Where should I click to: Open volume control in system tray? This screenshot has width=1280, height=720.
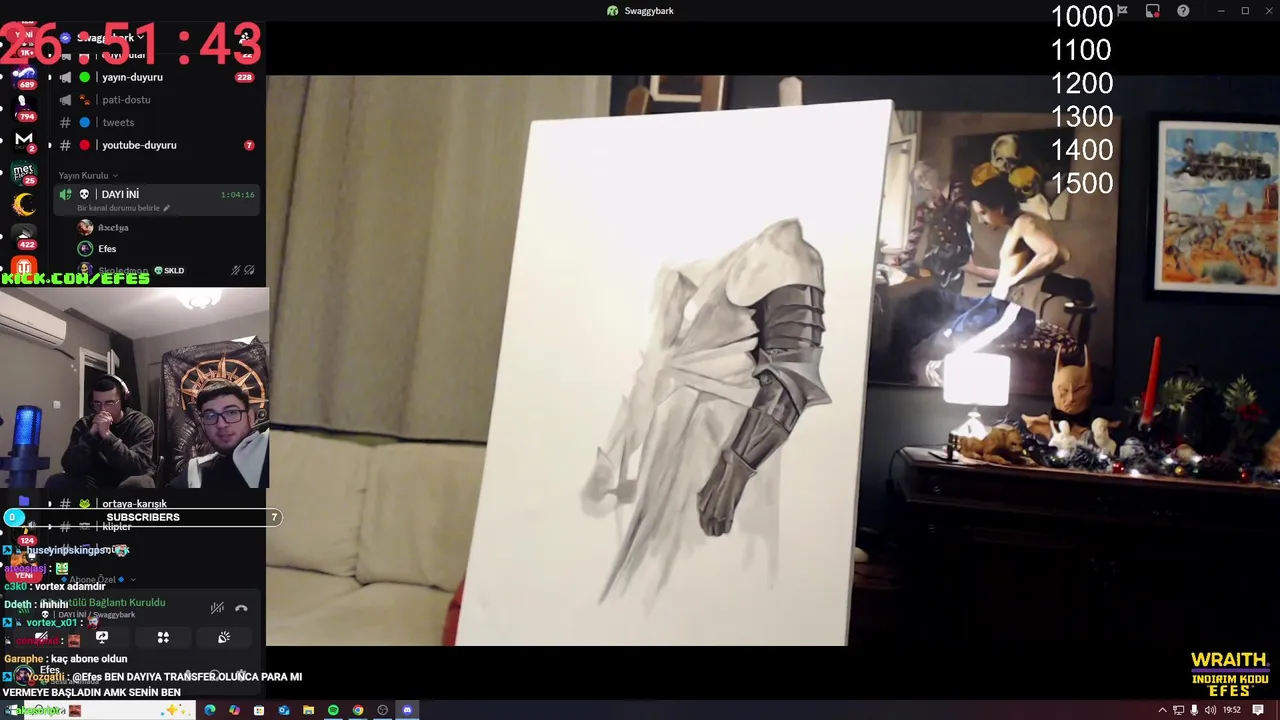coord(1210,711)
